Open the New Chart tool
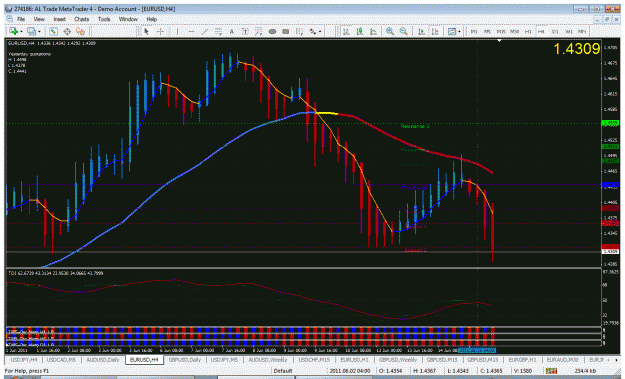The height and width of the screenshot is (379, 625). point(13,31)
